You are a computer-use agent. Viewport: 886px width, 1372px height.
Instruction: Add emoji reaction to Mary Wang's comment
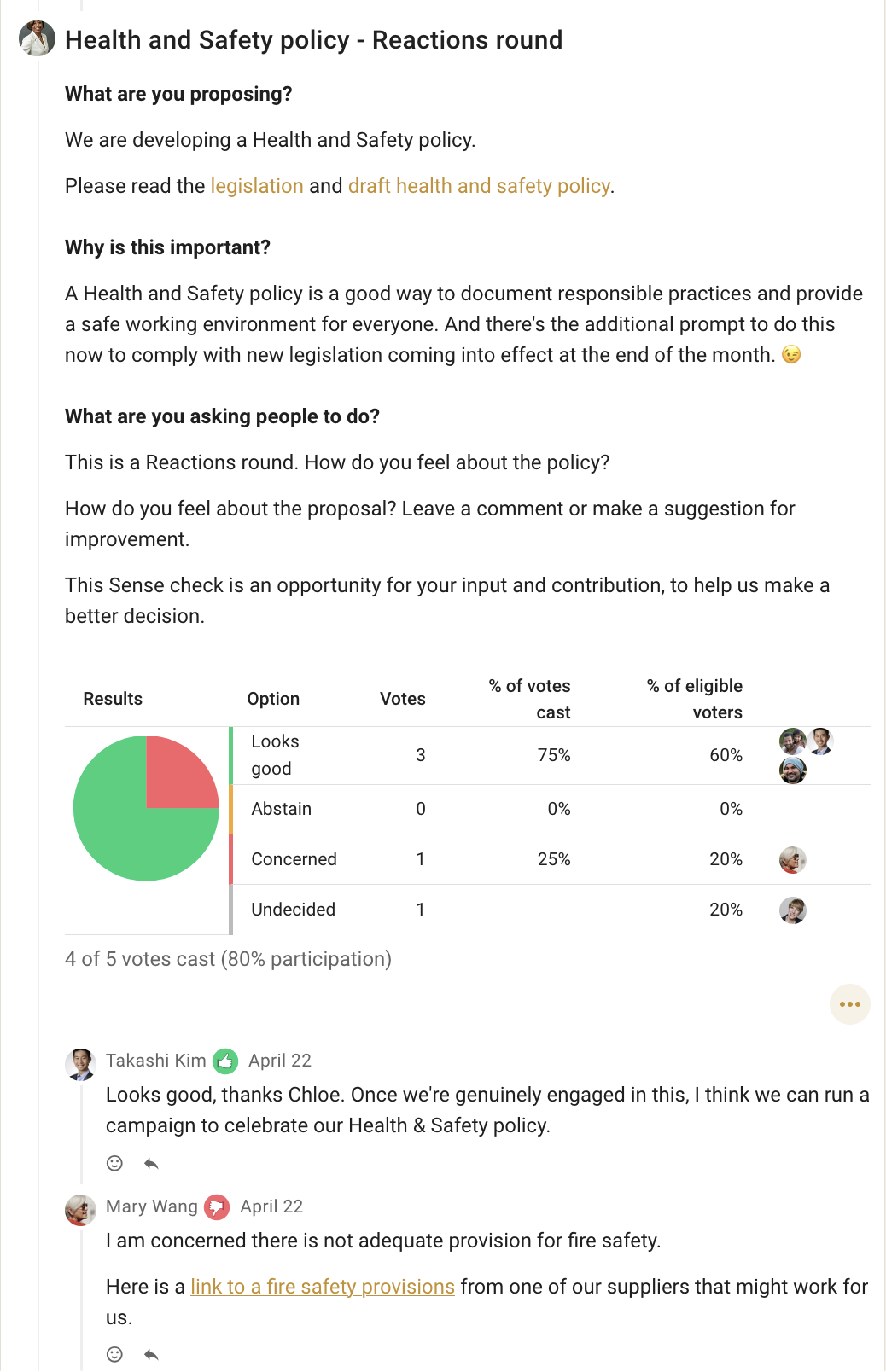[114, 1354]
